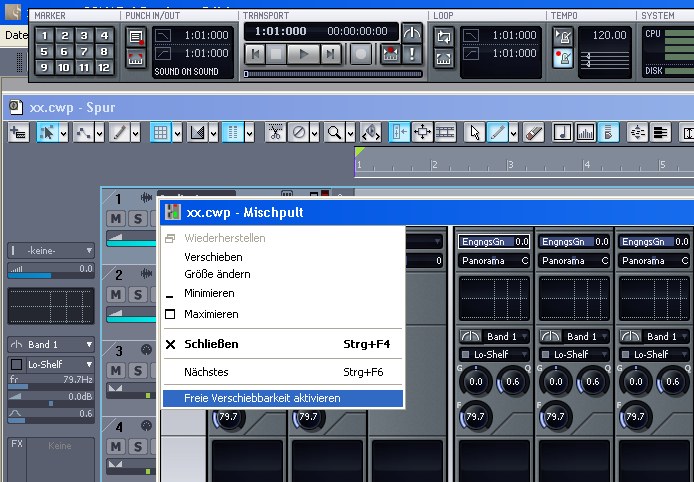Play the project from the transport bar
This screenshot has width=694, height=482.
tap(304, 54)
